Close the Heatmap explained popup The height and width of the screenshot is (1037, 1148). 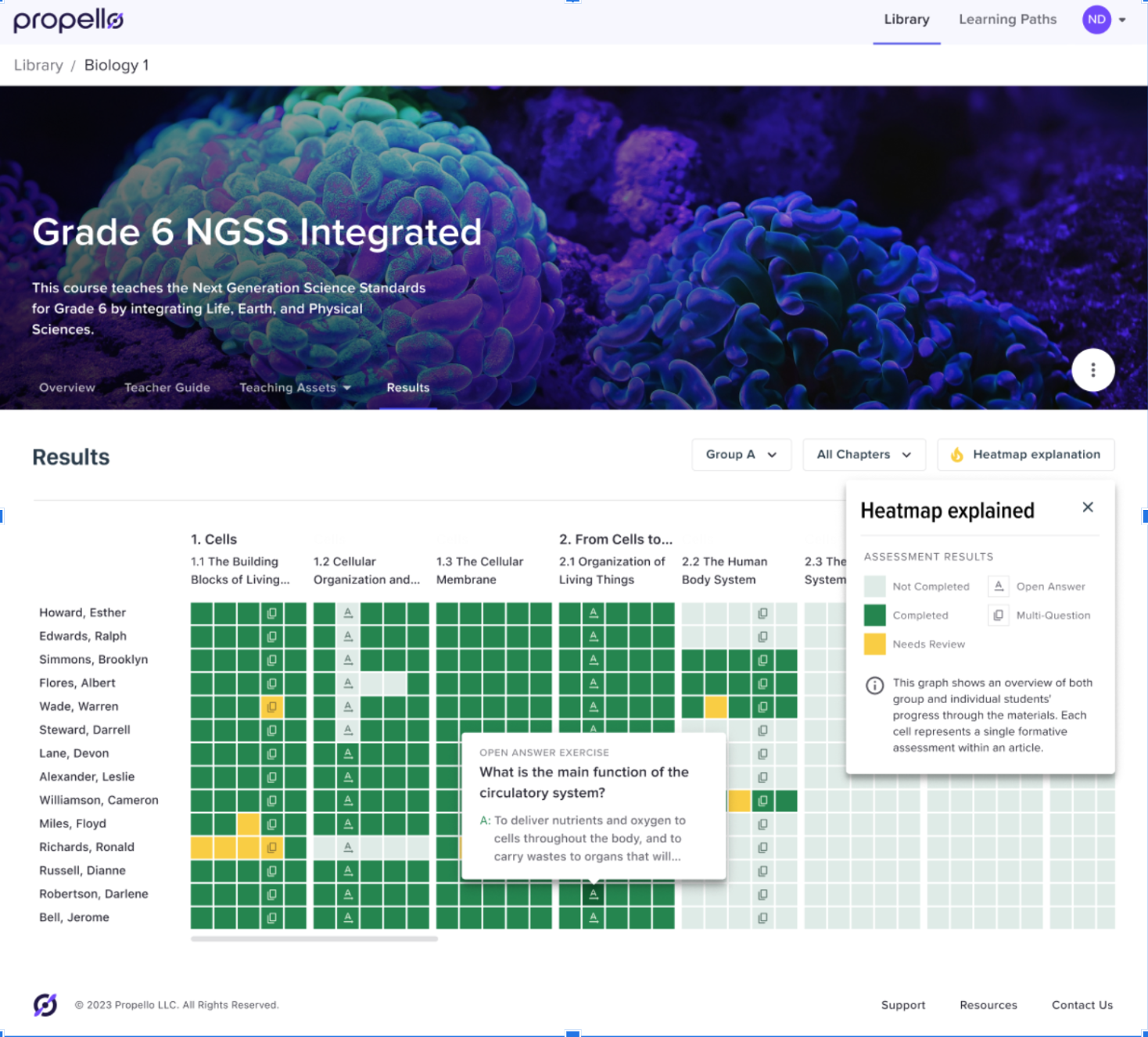1088,507
